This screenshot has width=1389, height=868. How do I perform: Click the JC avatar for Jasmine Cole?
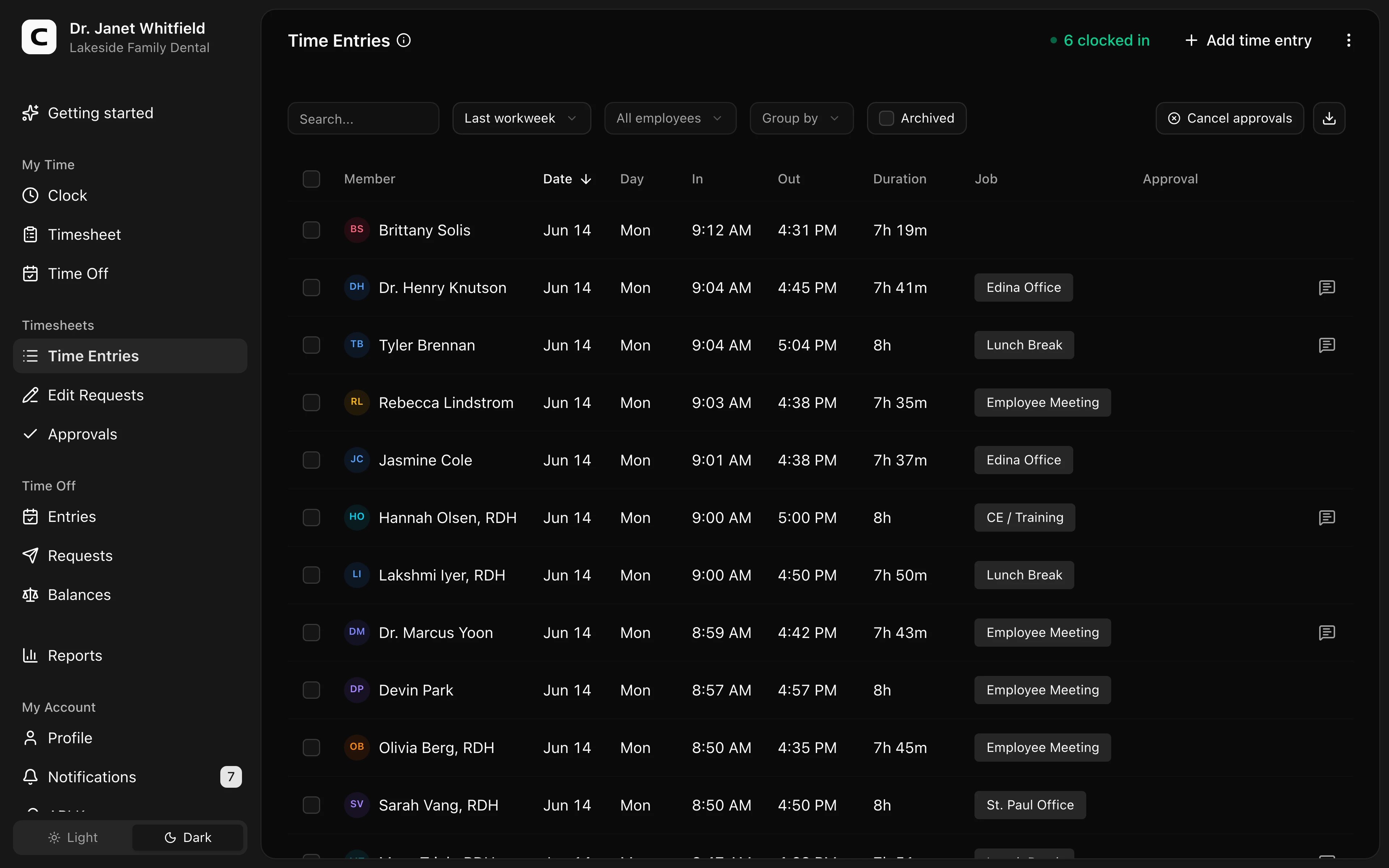pyautogui.click(x=357, y=460)
